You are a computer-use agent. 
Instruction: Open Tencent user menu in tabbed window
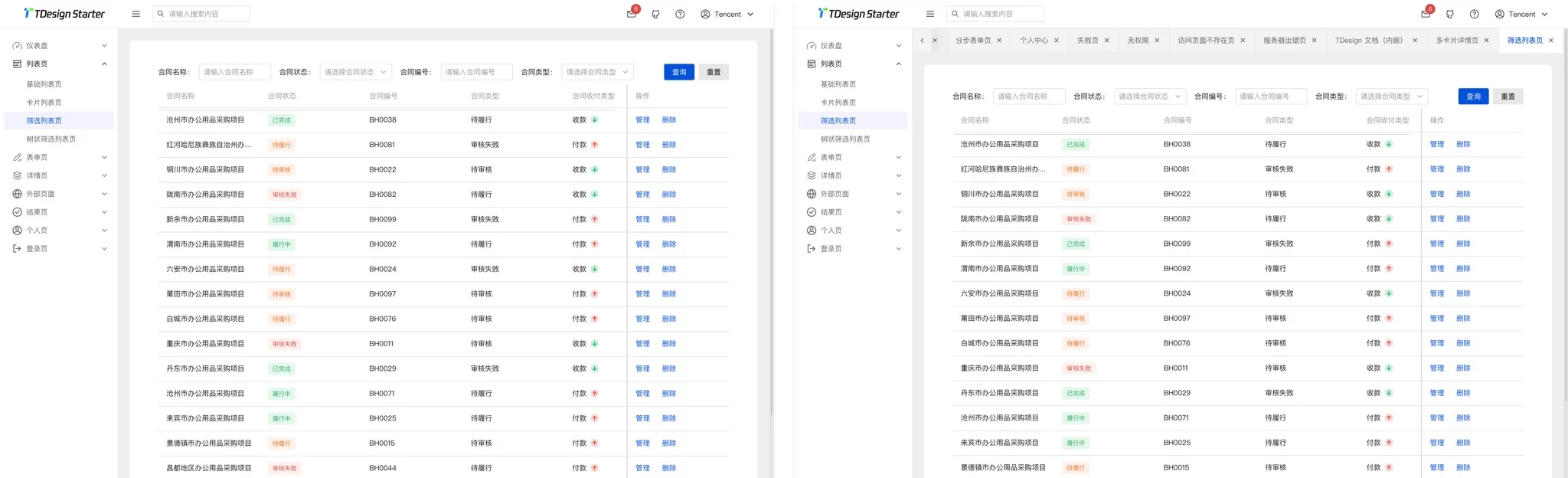(1521, 14)
